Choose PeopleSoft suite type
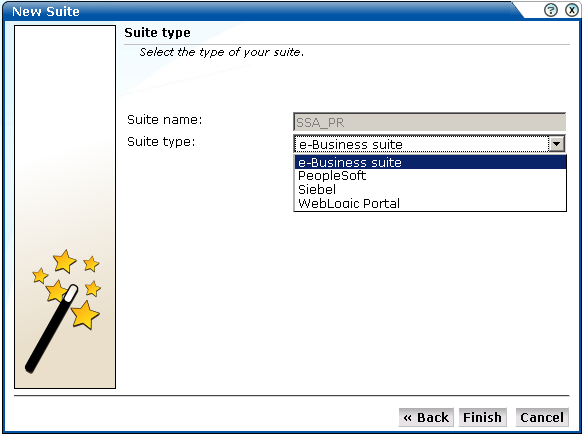The width and height of the screenshot is (584, 437). pos(430,176)
